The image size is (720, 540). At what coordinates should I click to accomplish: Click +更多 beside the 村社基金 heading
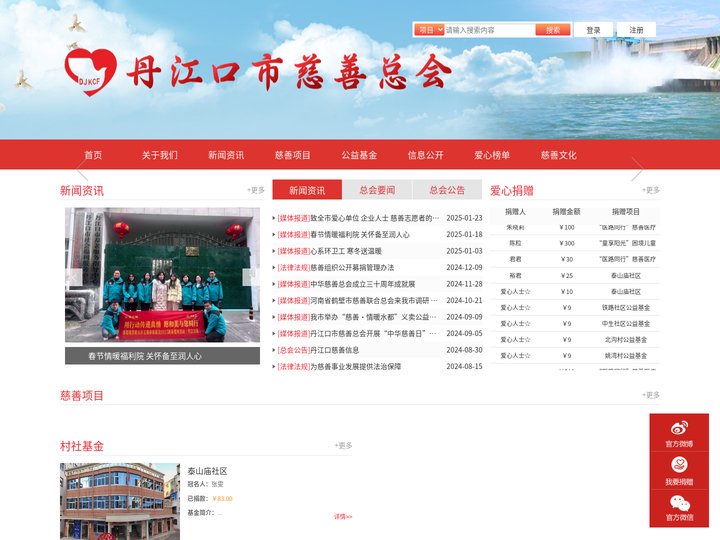pyautogui.click(x=343, y=445)
